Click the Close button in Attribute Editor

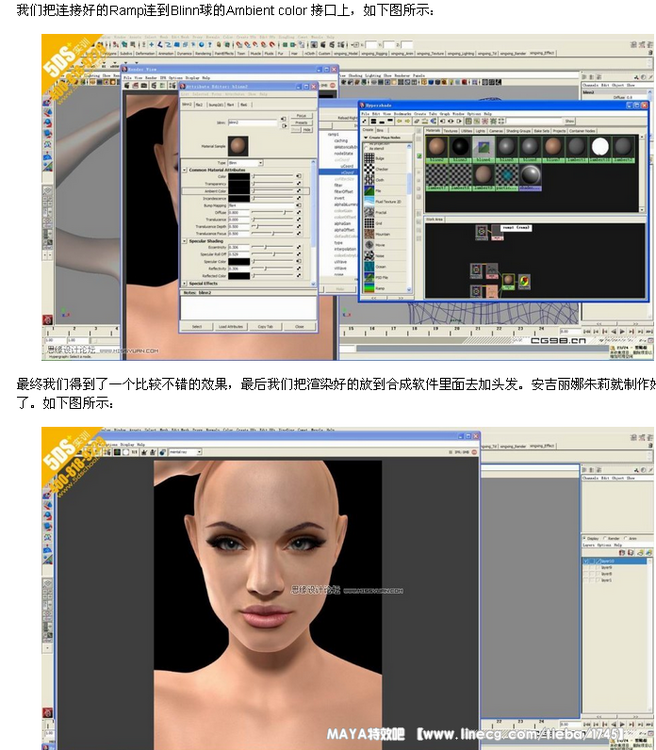click(x=300, y=327)
